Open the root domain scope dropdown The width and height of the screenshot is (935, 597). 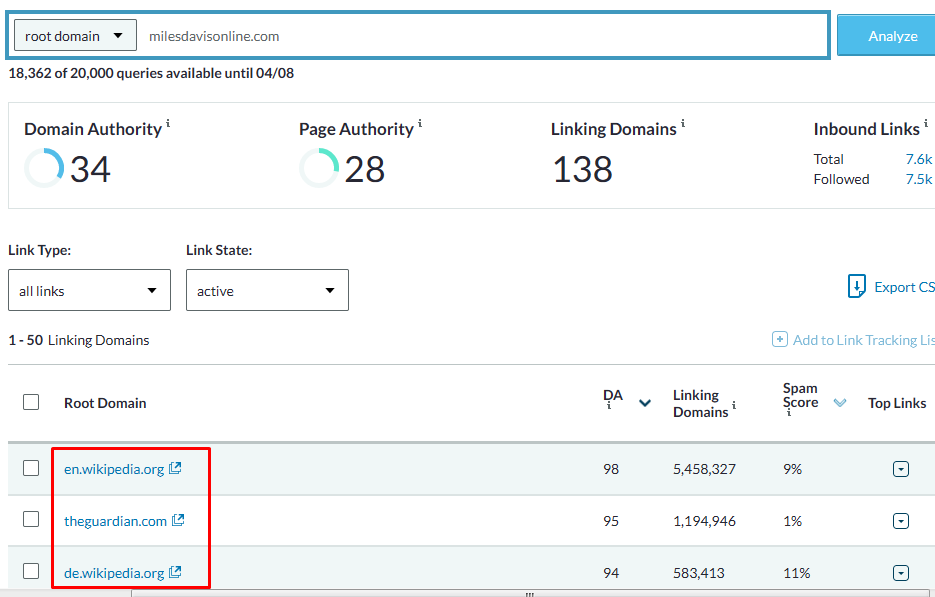coord(75,36)
